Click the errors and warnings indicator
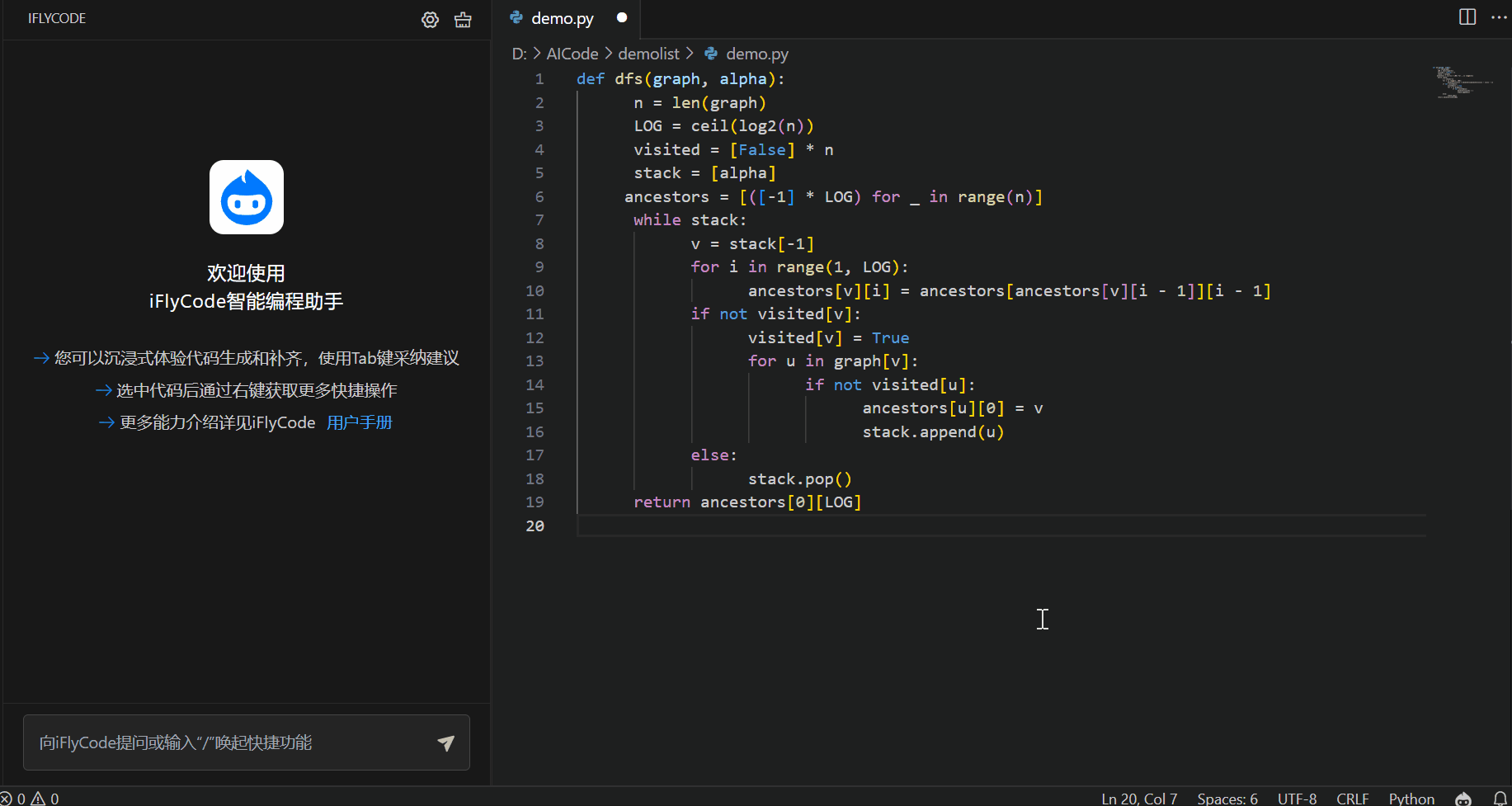The image size is (1512, 806). [x=31, y=798]
